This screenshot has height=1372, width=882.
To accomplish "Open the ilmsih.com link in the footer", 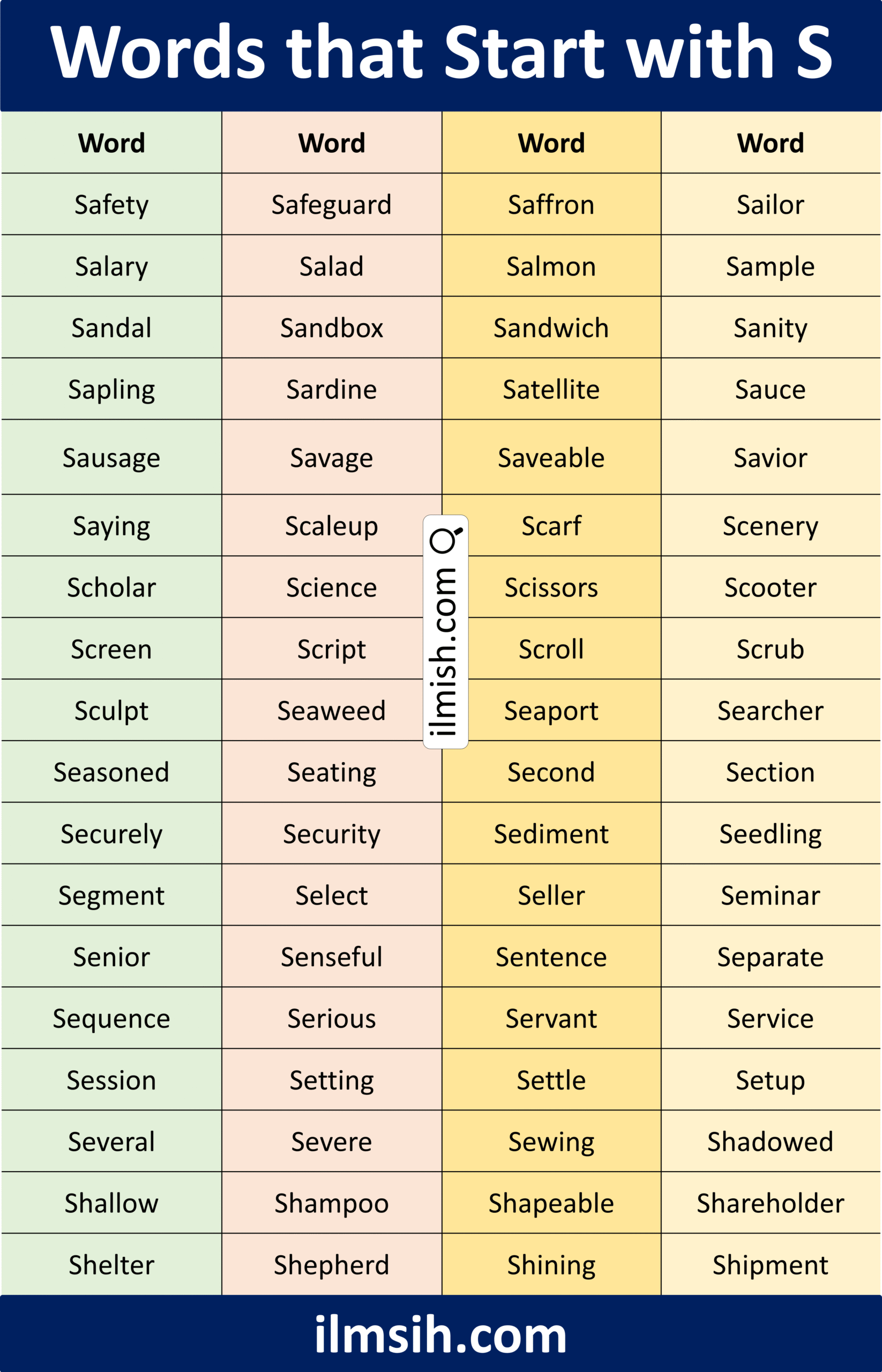I will pyautogui.click(x=440, y=1336).
